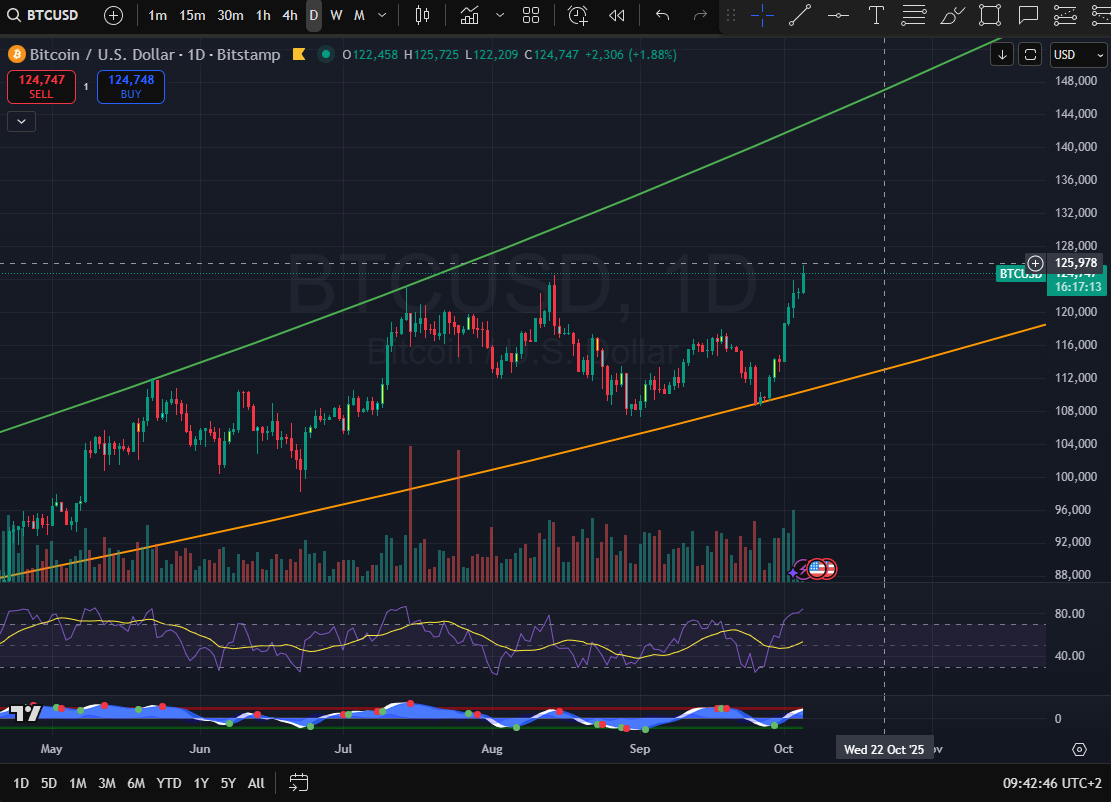Screen dimensions: 1111x802
Task: Click the yellow flag symbol icon
Action: 299,54
